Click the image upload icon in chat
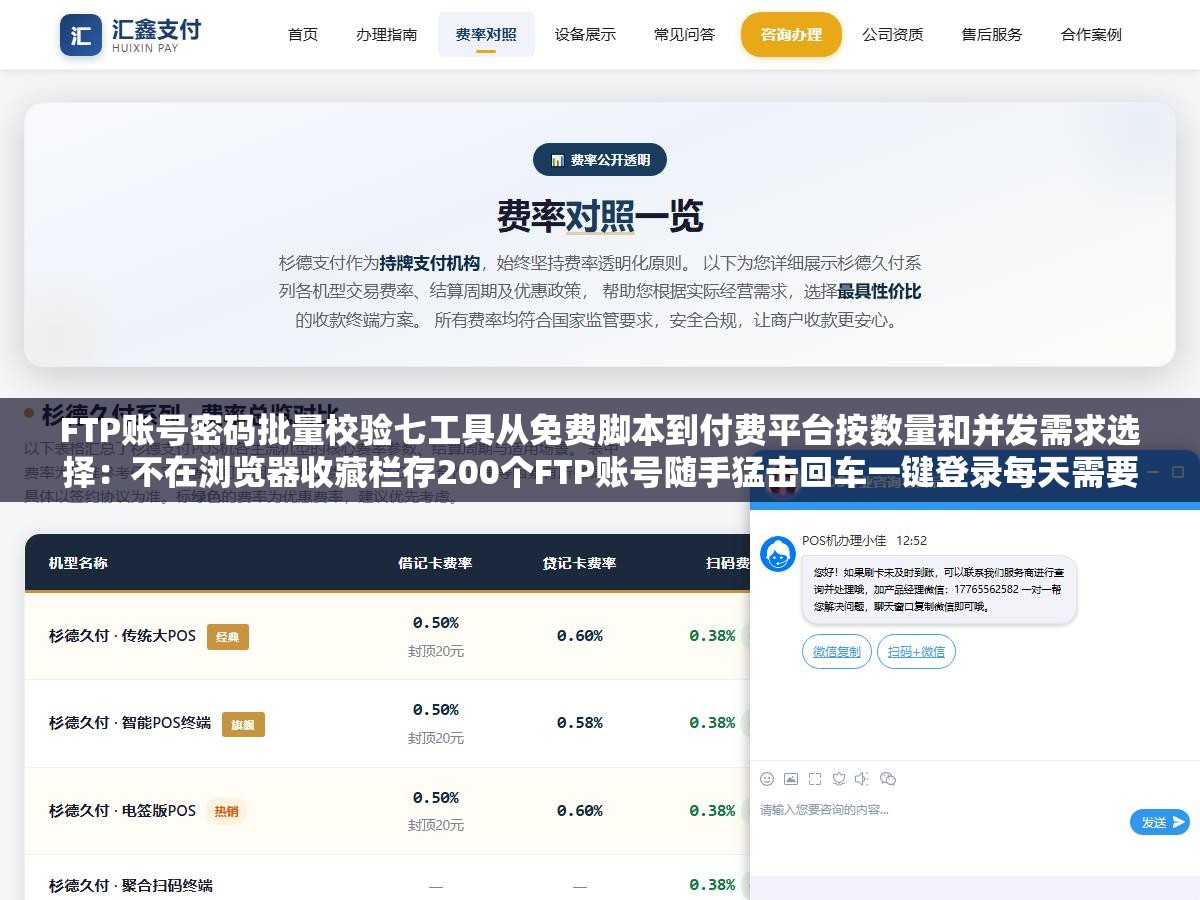Viewport: 1200px width, 900px height. pyautogui.click(x=791, y=779)
